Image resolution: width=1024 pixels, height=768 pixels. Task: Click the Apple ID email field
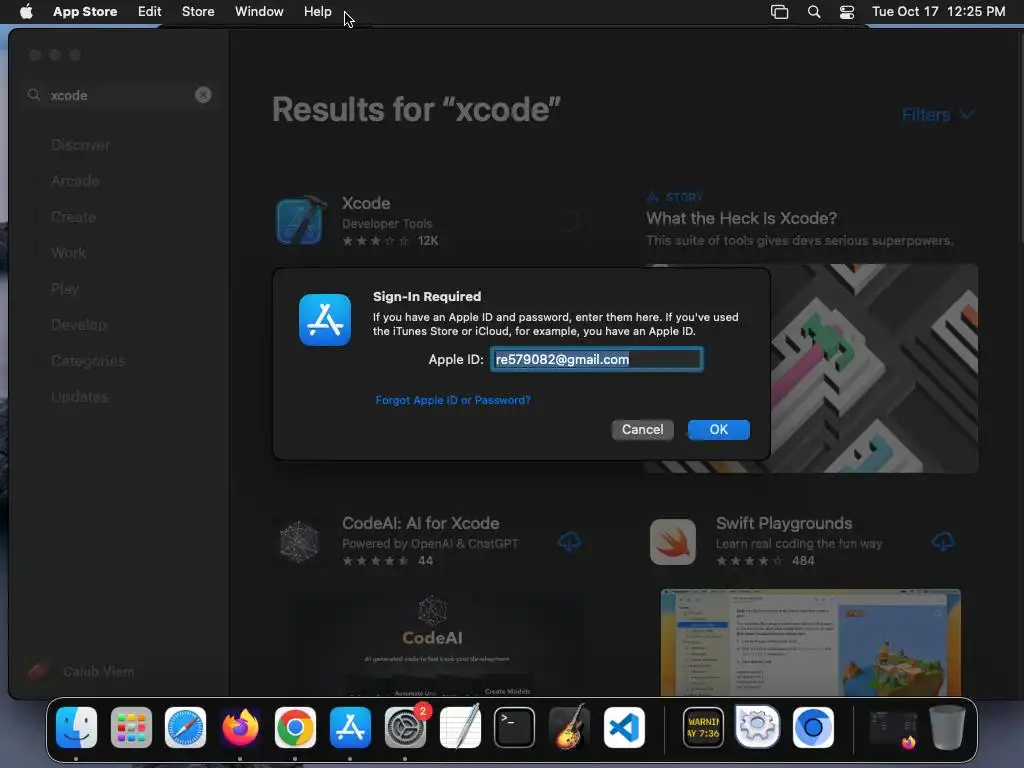596,359
